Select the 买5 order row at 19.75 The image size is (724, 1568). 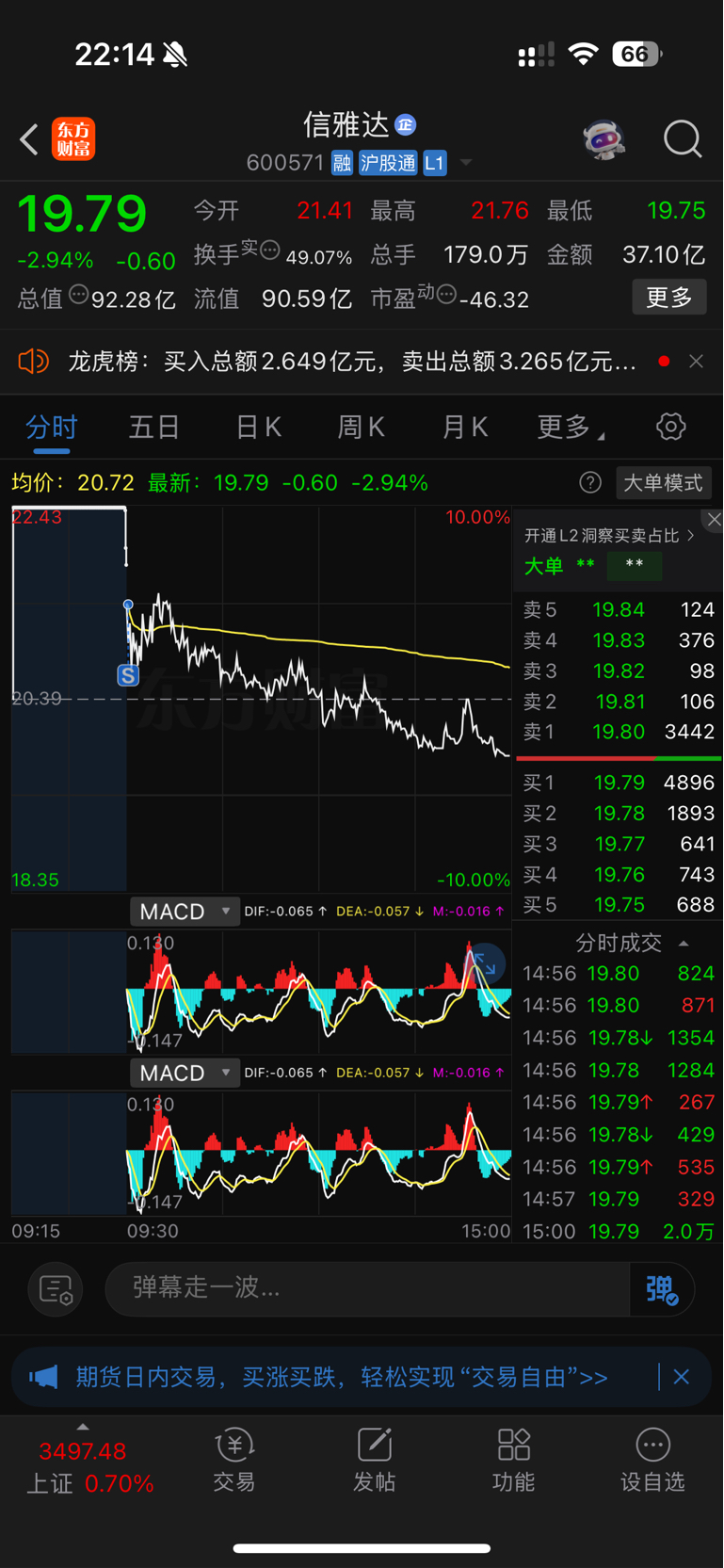tap(619, 905)
